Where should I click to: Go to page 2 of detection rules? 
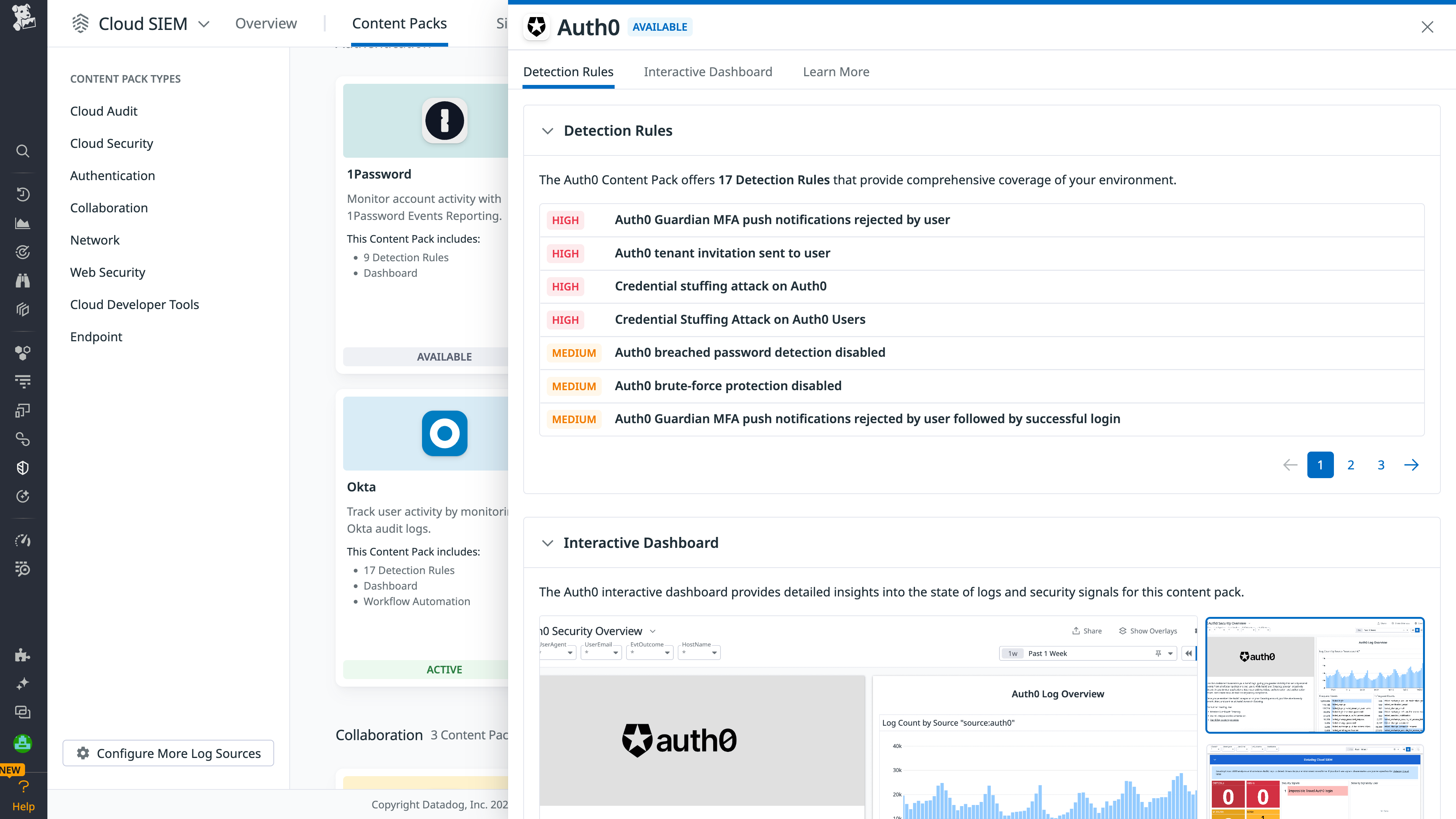1350,464
